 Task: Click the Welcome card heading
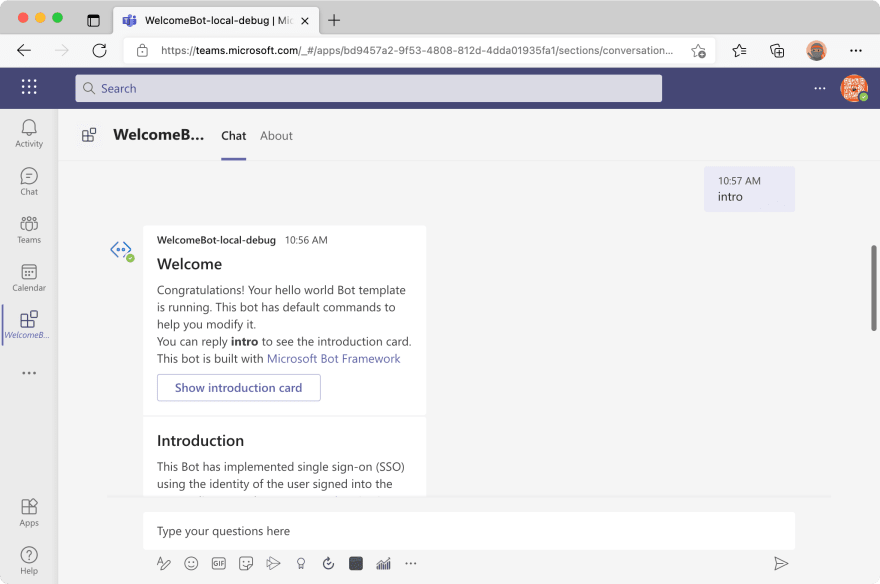pos(189,264)
